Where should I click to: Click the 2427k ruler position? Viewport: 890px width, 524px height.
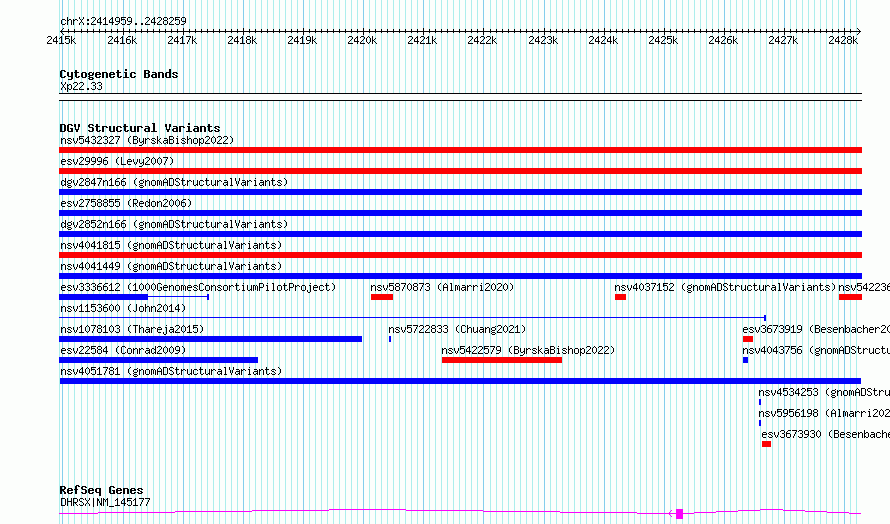click(783, 40)
